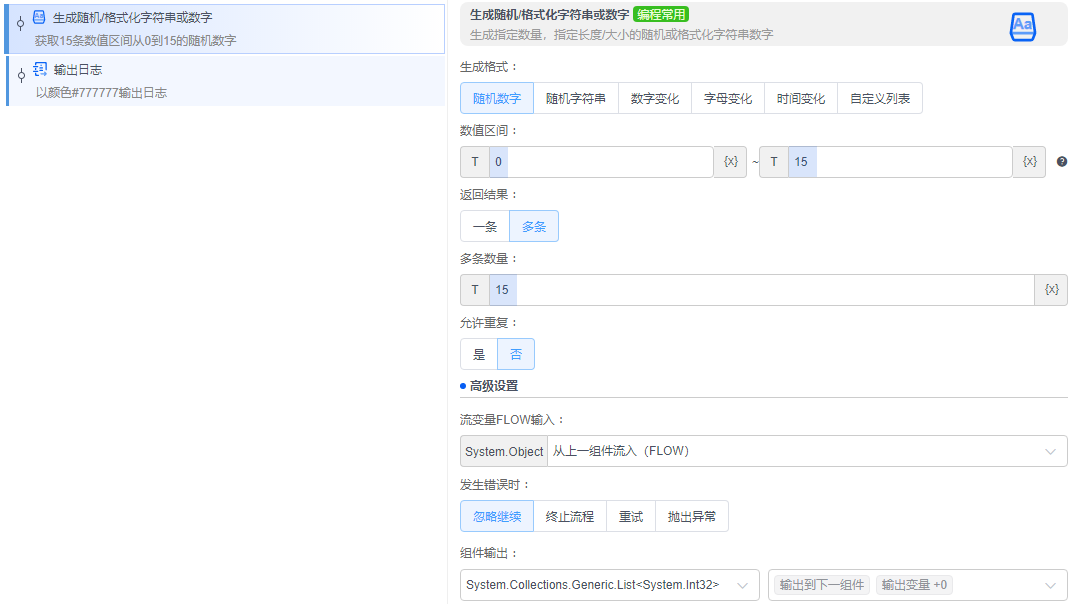This screenshot has width=1071, height=604.
Task: Click the T icon on the 多条数量 input
Action: [x=474, y=289]
